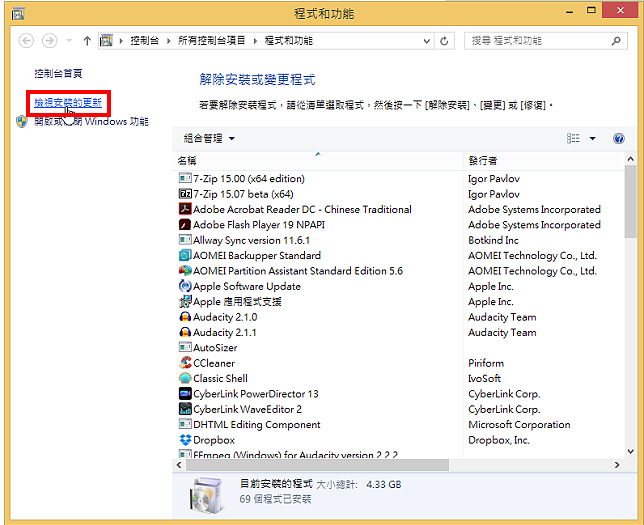Select Adobe Flash Player 19 NPAPI icon

click(x=185, y=224)
